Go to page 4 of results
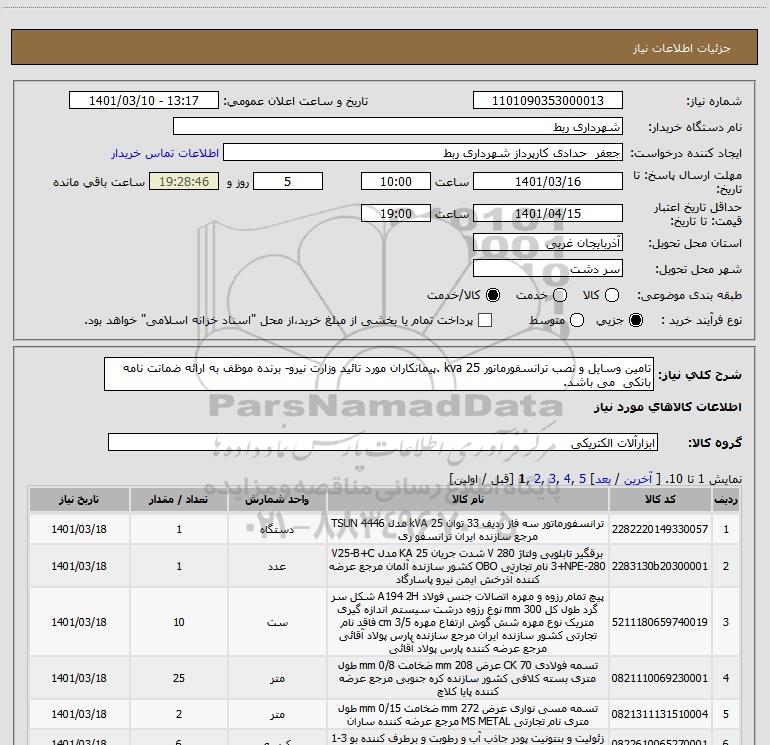770x745 pixels. (x=567, y=479)
